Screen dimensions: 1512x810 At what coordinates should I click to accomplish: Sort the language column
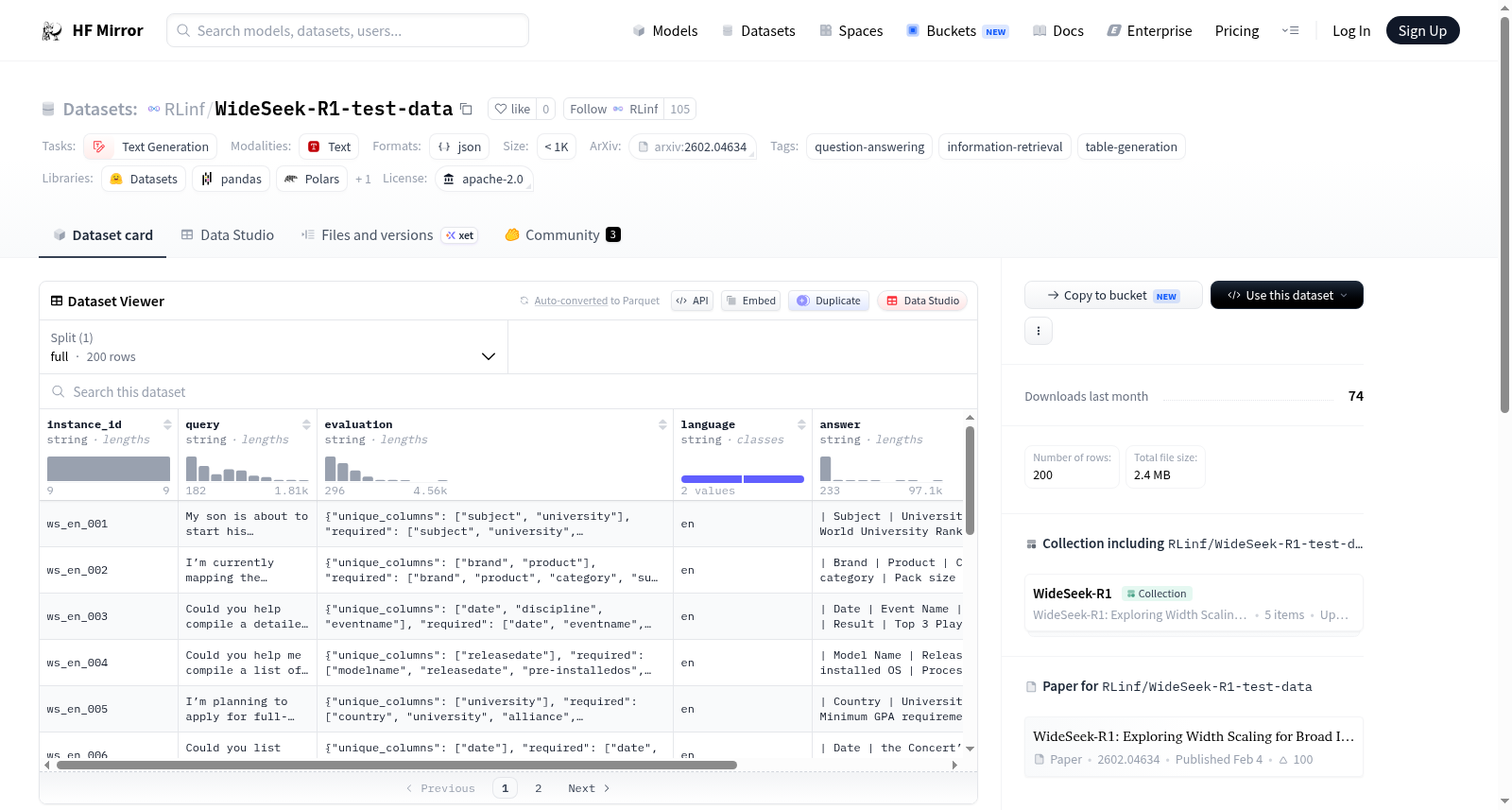801,424
